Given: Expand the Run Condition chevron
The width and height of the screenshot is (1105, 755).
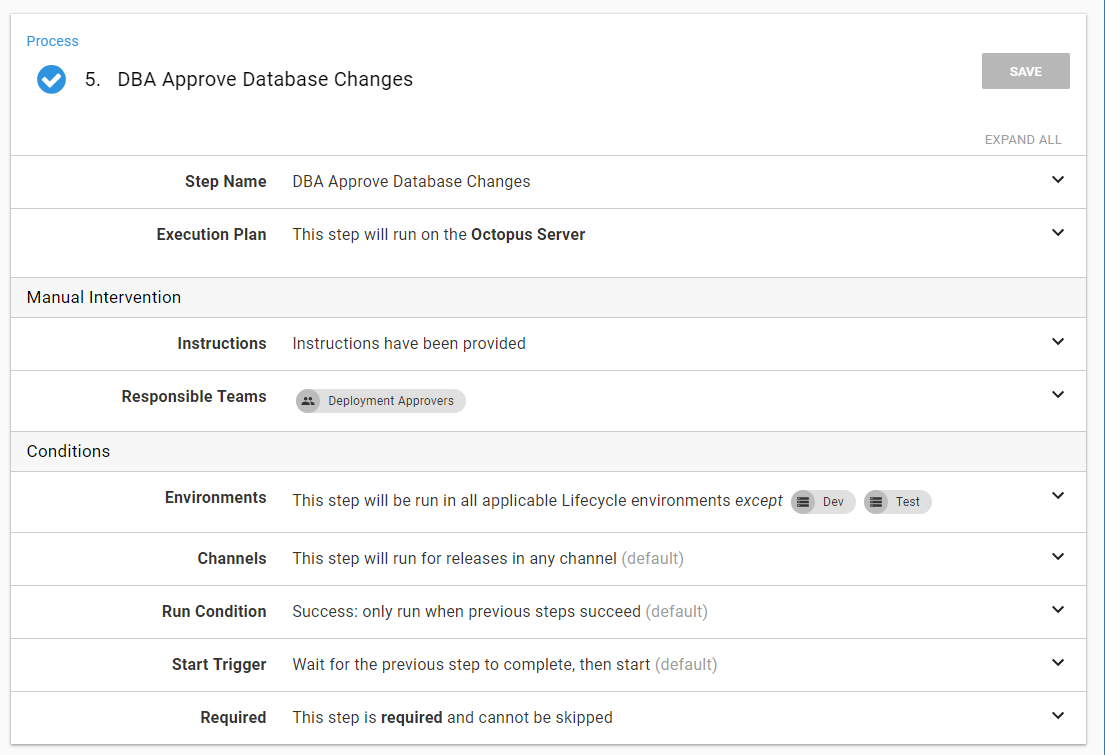Looking at the screenshot, I should coord(1058,610).
